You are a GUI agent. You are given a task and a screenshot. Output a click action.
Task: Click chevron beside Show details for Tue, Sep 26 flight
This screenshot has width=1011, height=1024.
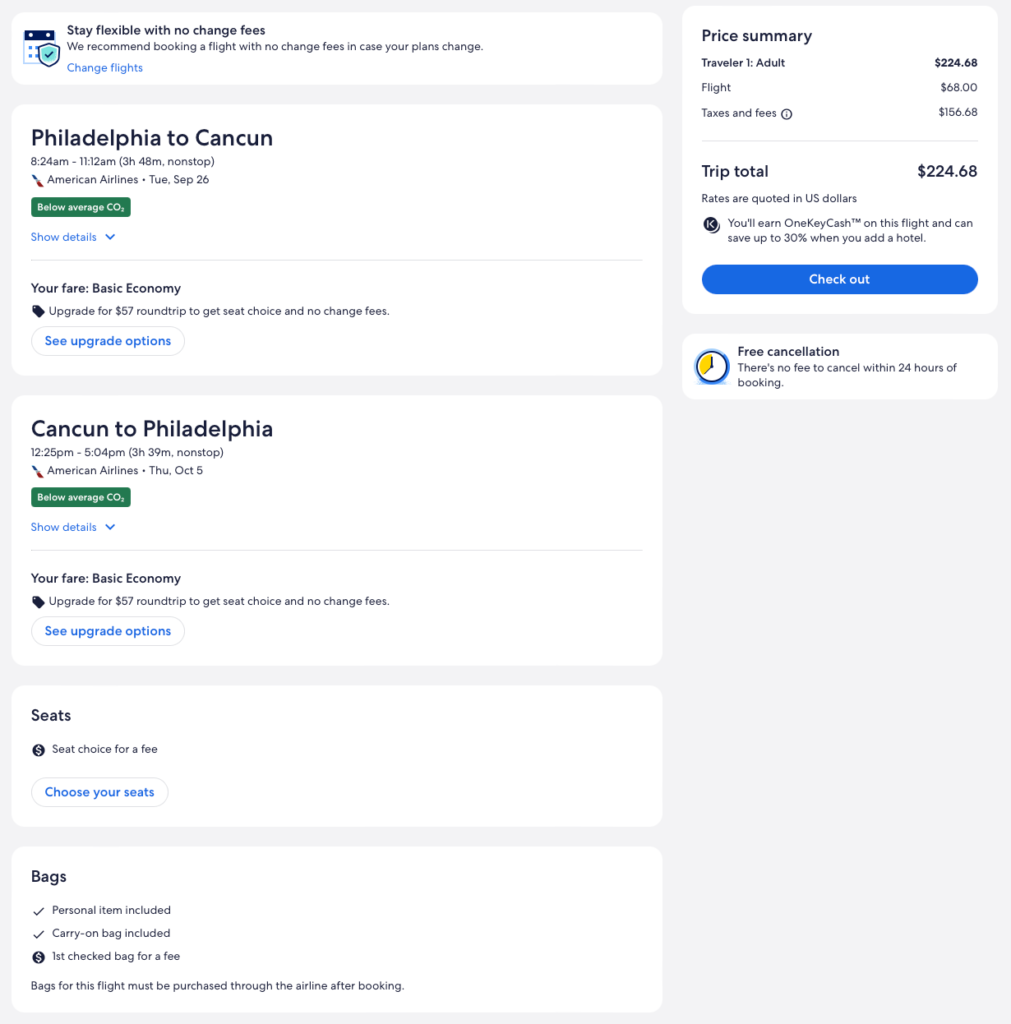110,237
